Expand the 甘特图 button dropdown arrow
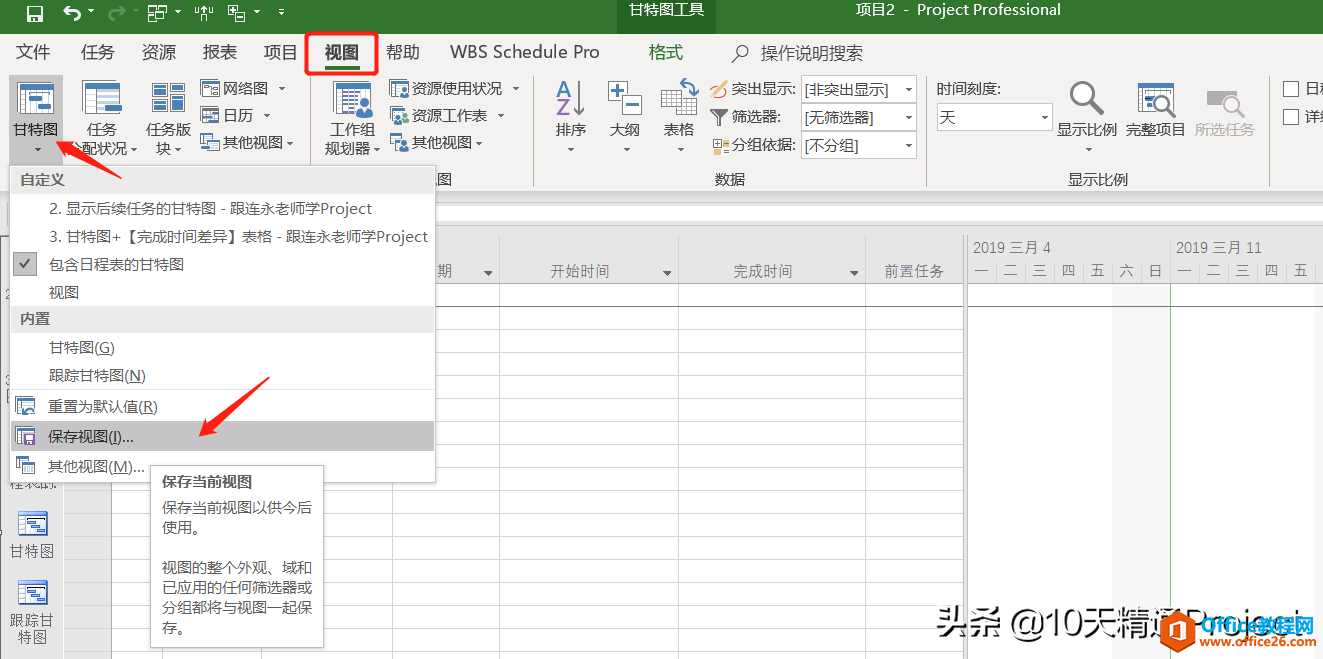The height and width of the screenshot is (659, 1323). click(36, 149)
